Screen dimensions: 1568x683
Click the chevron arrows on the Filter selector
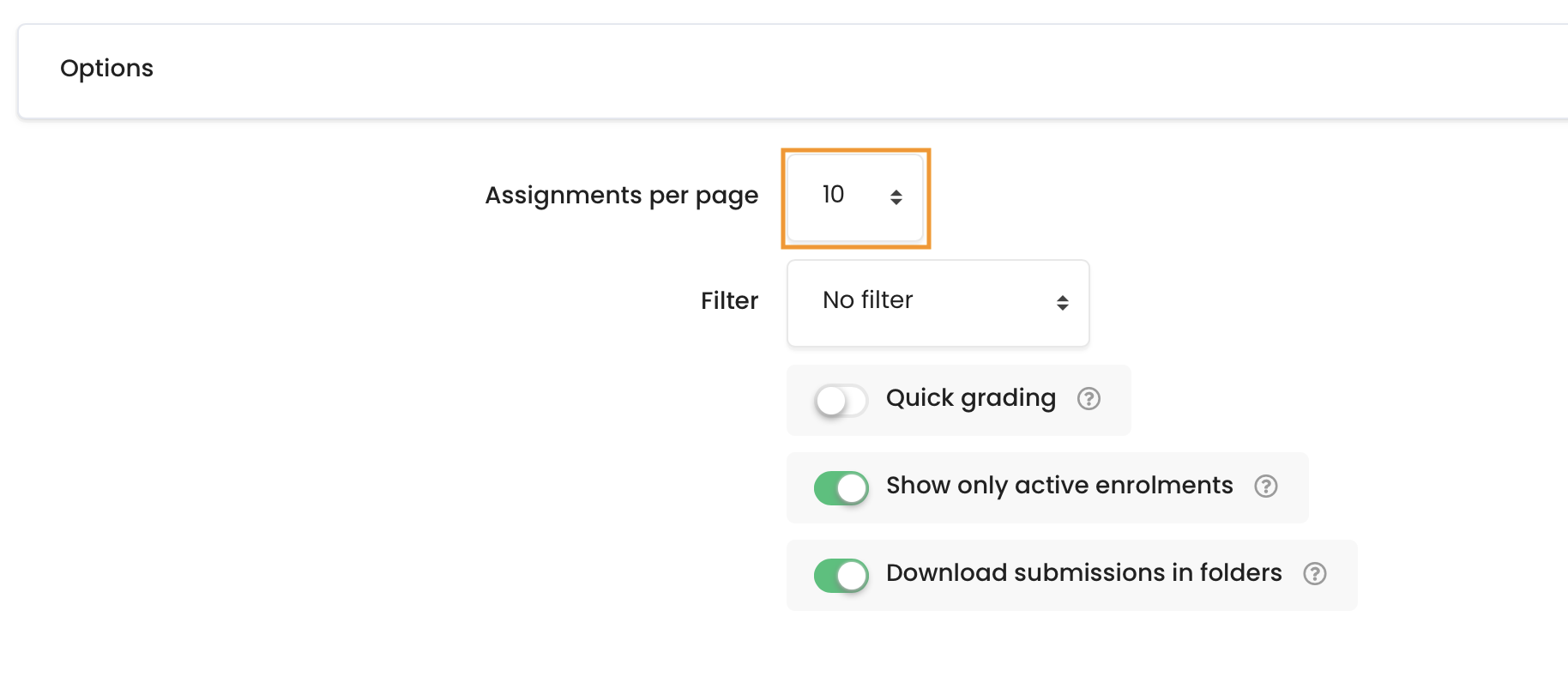coord(1063,303)
